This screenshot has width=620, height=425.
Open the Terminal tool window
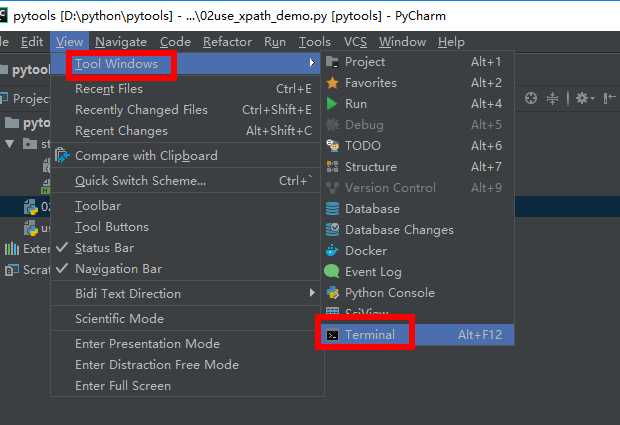pyautogui.click(x=418, y=335)
